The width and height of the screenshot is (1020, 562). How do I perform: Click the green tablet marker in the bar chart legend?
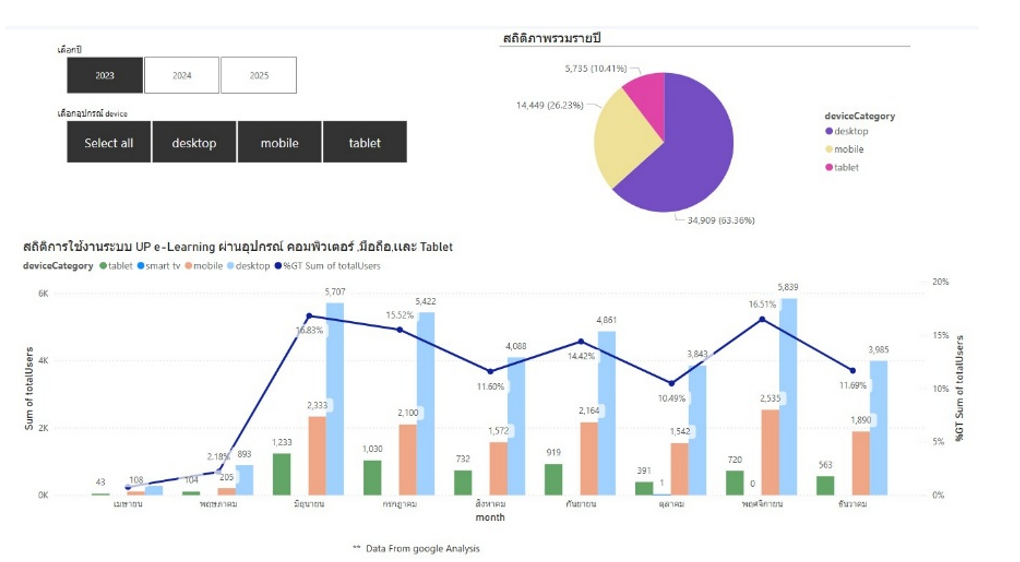103,266
